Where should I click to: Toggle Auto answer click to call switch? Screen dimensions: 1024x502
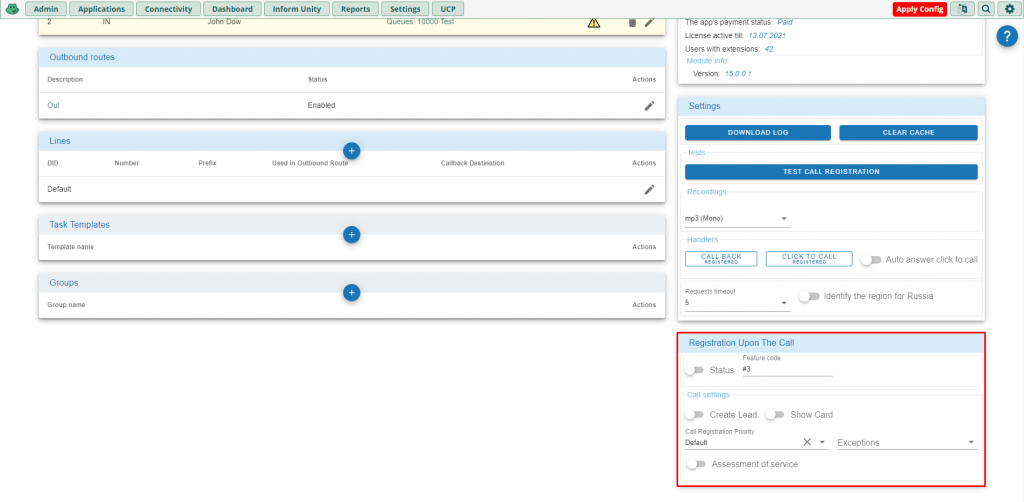pyautogui.click(x=871, y=260)
